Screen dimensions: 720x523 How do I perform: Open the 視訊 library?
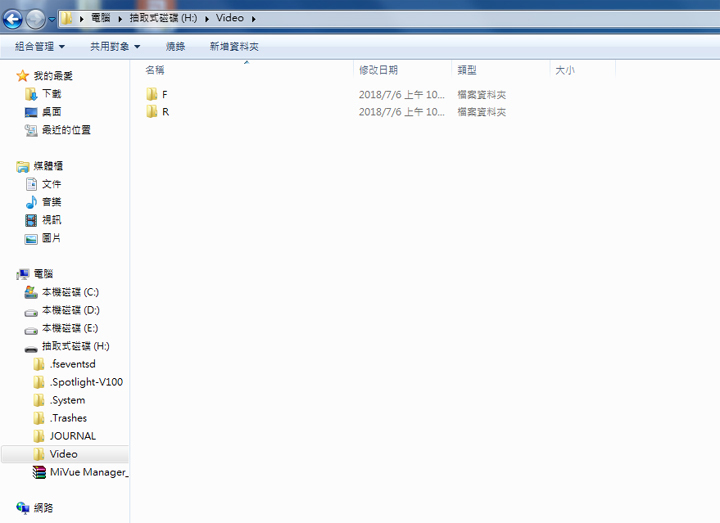click(x=51, y=220)
